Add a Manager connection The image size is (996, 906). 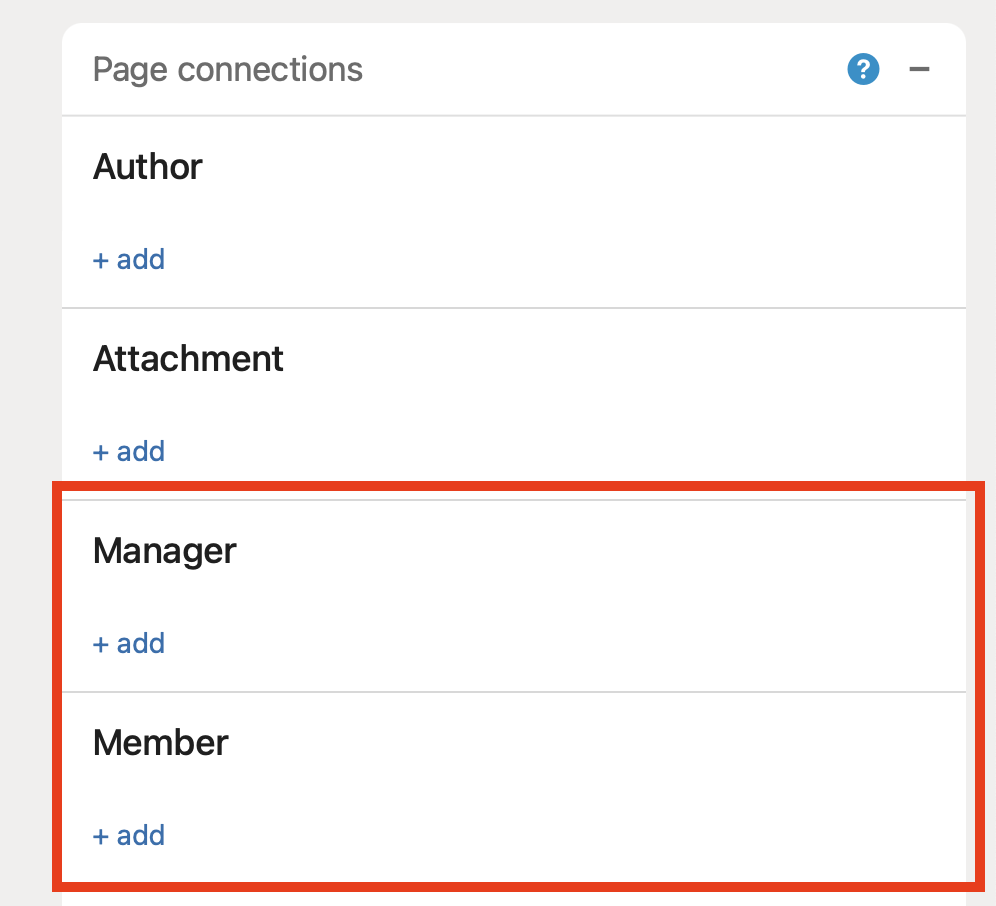click(x=129, y=644)
